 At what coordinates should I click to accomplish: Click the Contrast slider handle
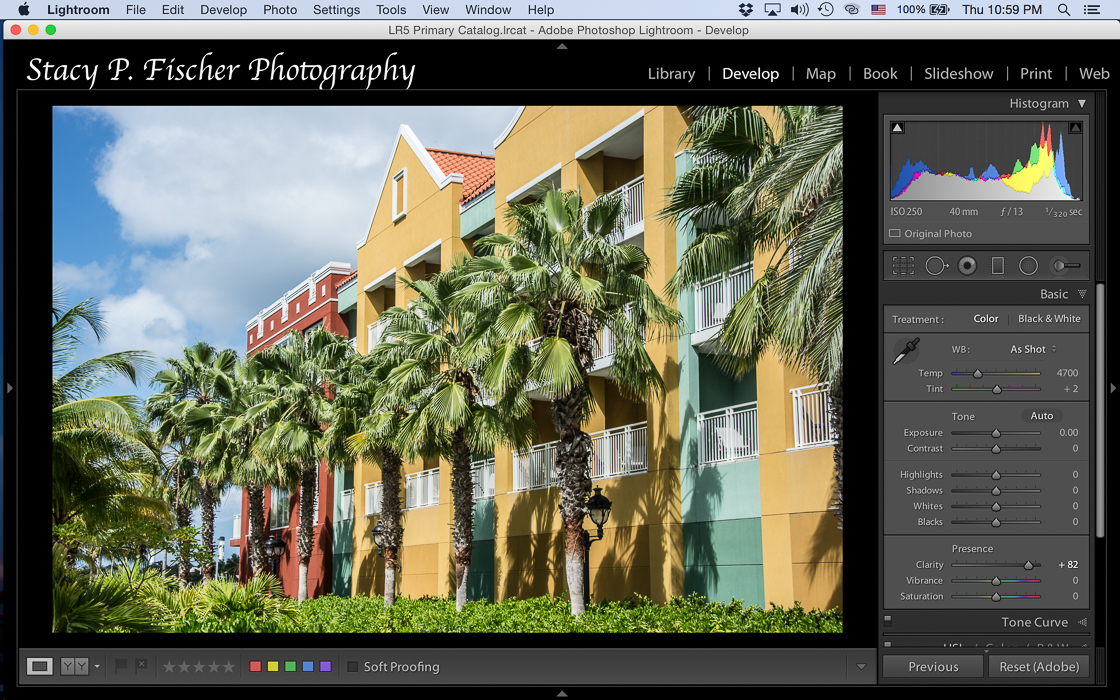pyautogui.click(x=996, y=449)
